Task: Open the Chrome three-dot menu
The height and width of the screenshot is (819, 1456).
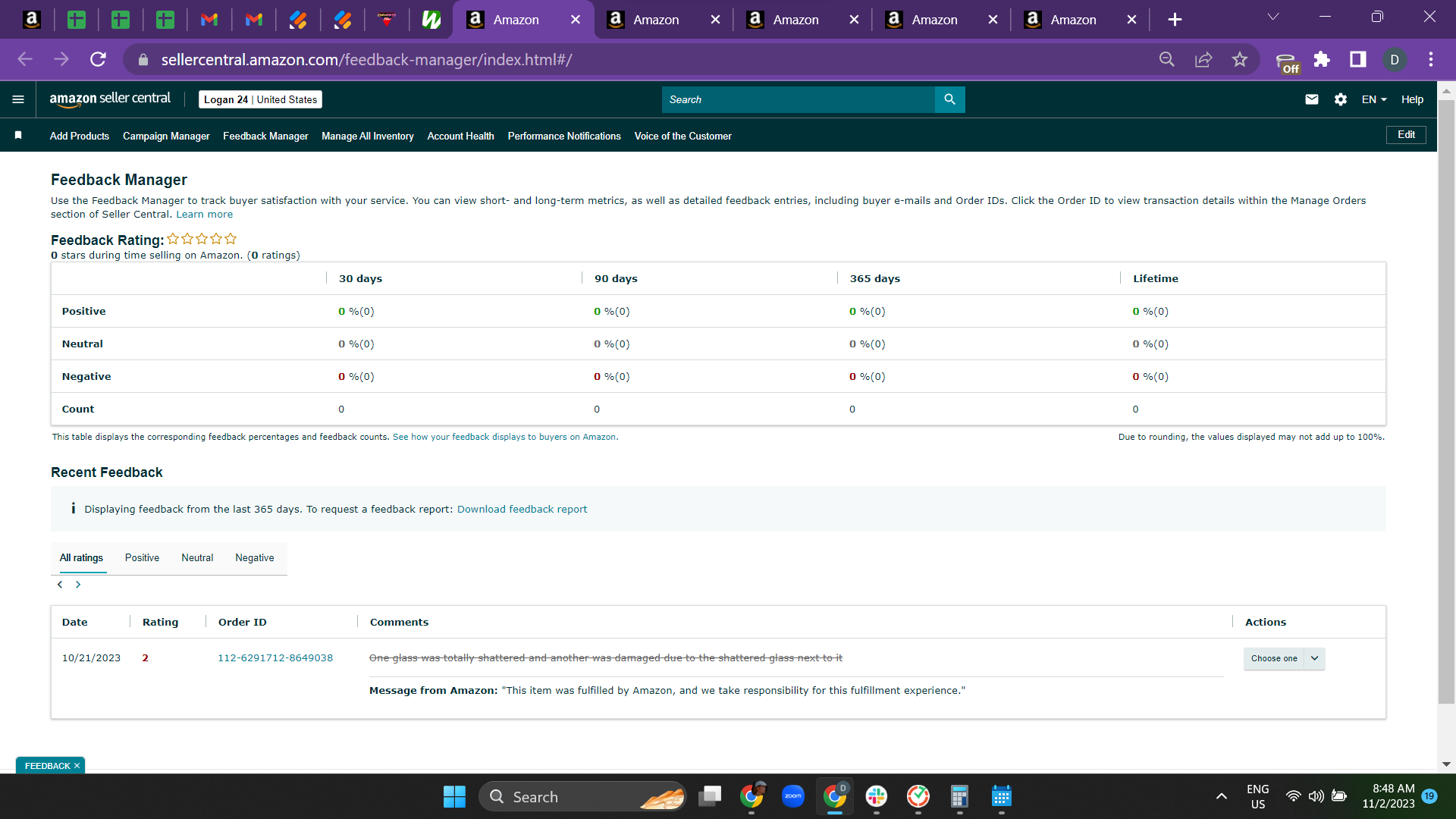Action: 1431,60
